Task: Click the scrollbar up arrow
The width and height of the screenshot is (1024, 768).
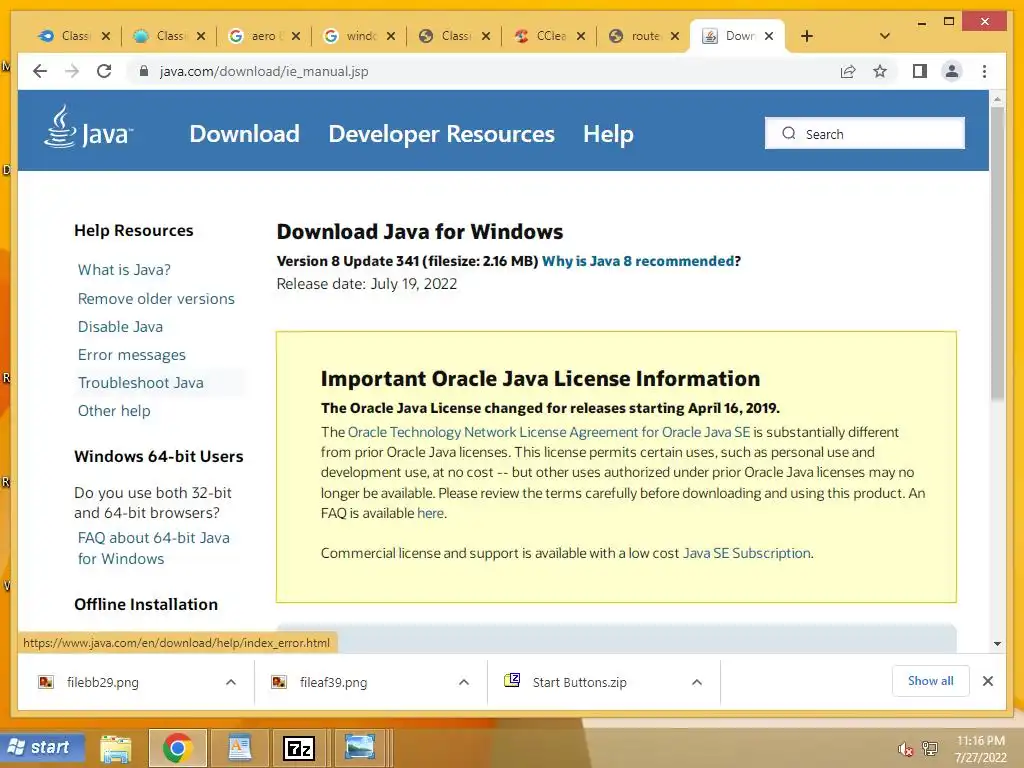Action: [x=997, y=99]
